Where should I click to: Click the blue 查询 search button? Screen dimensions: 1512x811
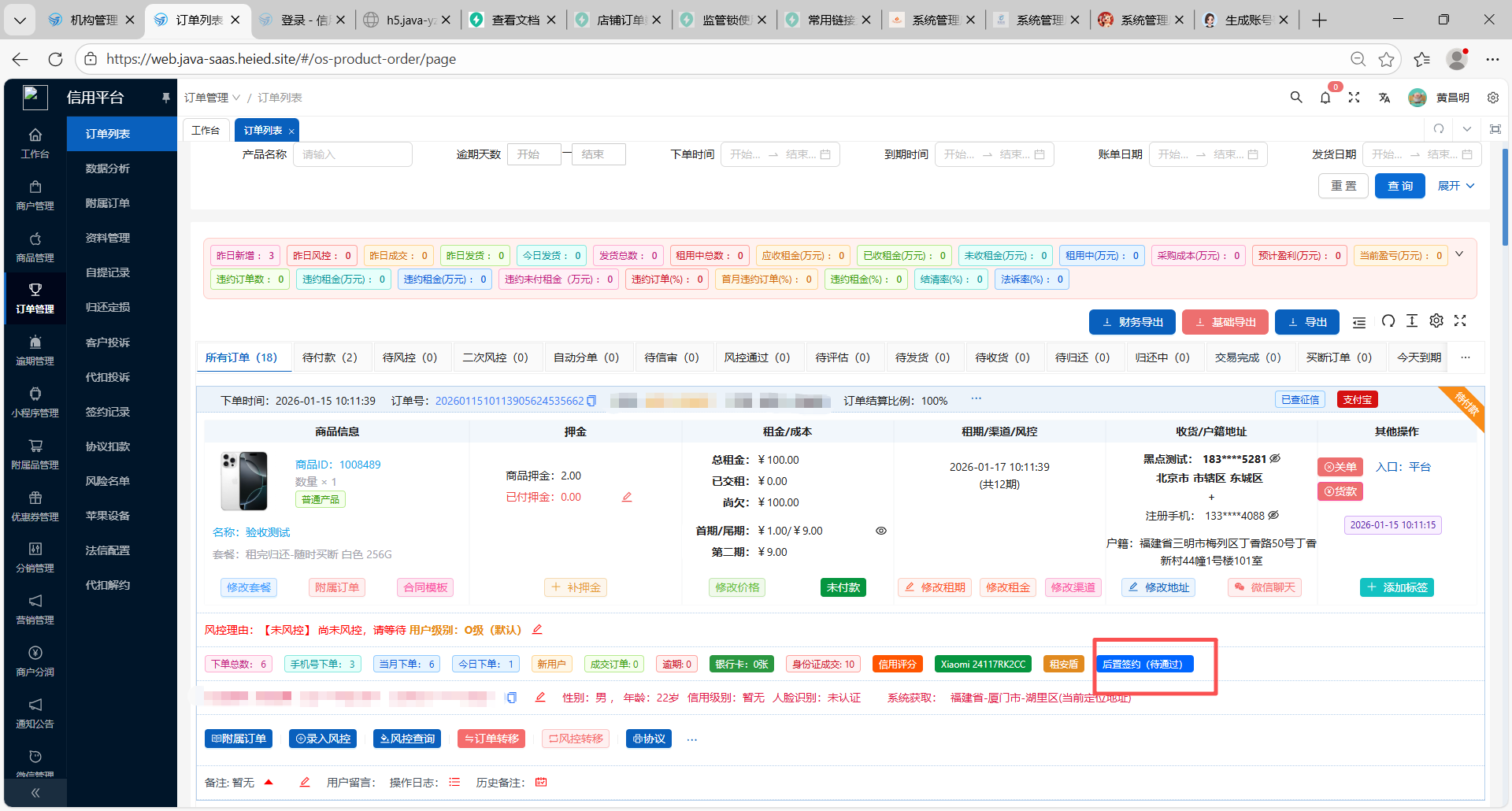pos(1399,186)
